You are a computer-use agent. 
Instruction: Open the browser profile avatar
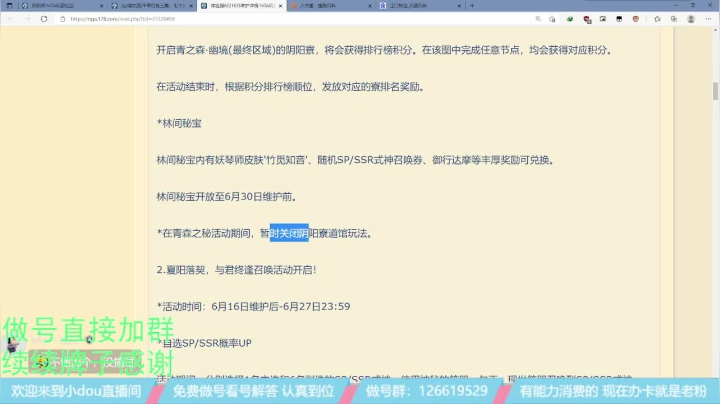coord(691,19)
